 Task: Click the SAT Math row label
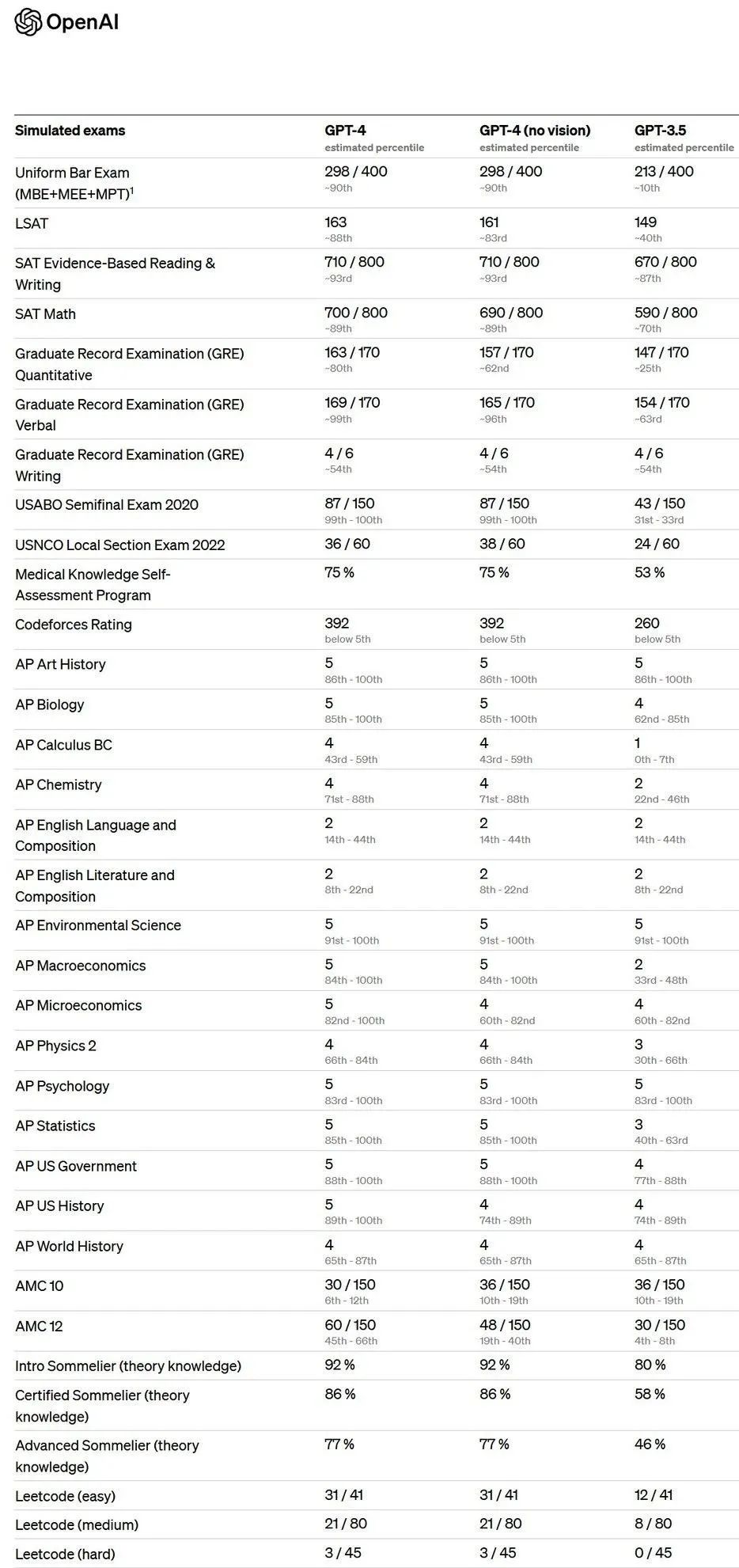(x=46, y=314)
